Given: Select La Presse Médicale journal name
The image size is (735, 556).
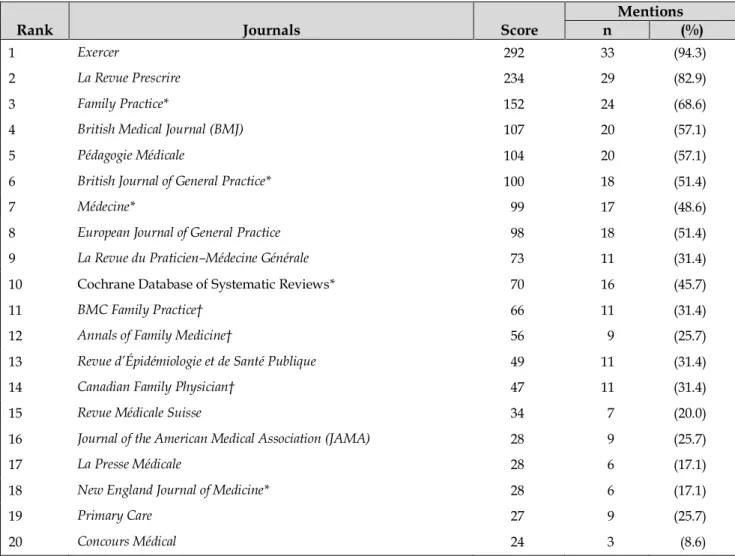Looking at the screenshot, I should (129, 464).
